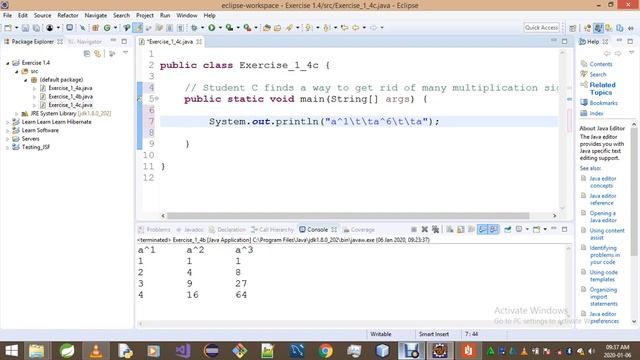The image size is (640, 360).
Task: Open the Project menu
Action: pos(145,15)
